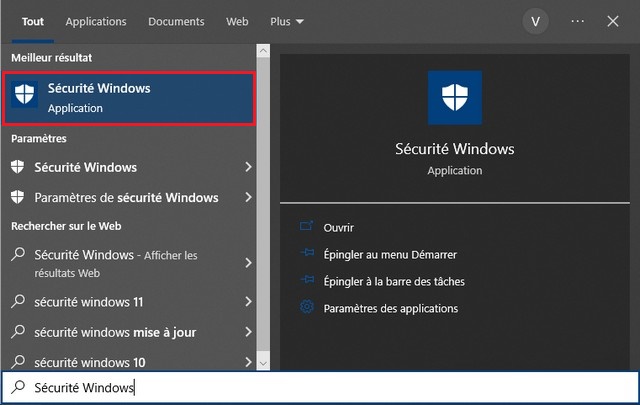Choose Épingler au menu Démarrer

[x=390, y=254]
